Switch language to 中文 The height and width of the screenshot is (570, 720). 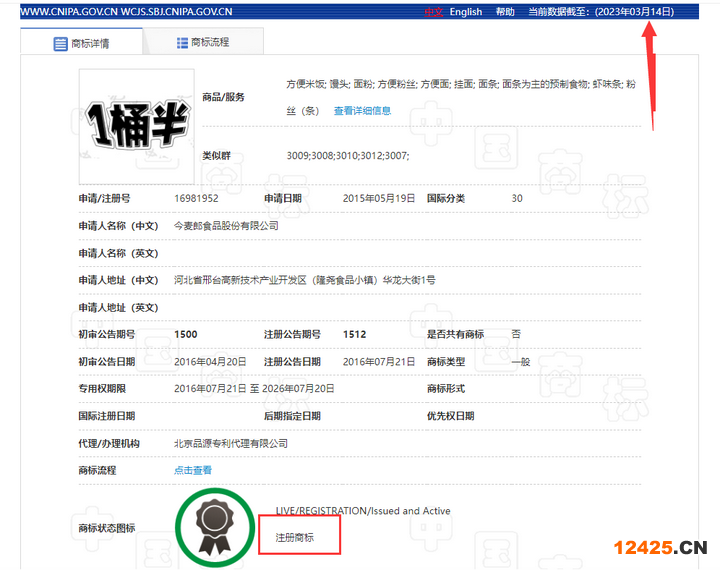click(x=433, y=12)
